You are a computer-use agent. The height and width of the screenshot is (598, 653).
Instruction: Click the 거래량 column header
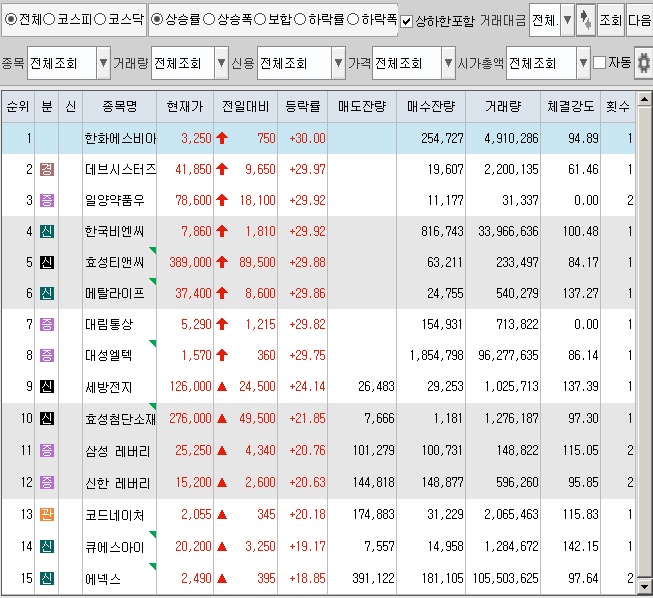tap(503, 107)
